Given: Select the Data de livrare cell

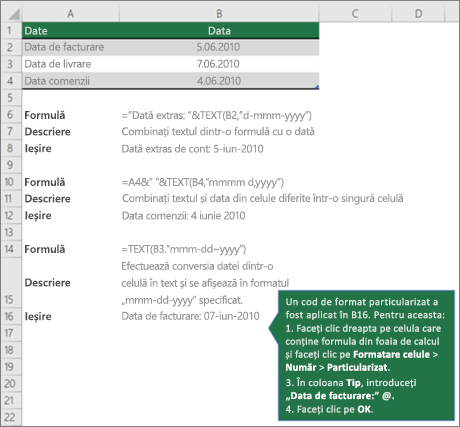Looking at the screenshot, I should coord(70,64).
